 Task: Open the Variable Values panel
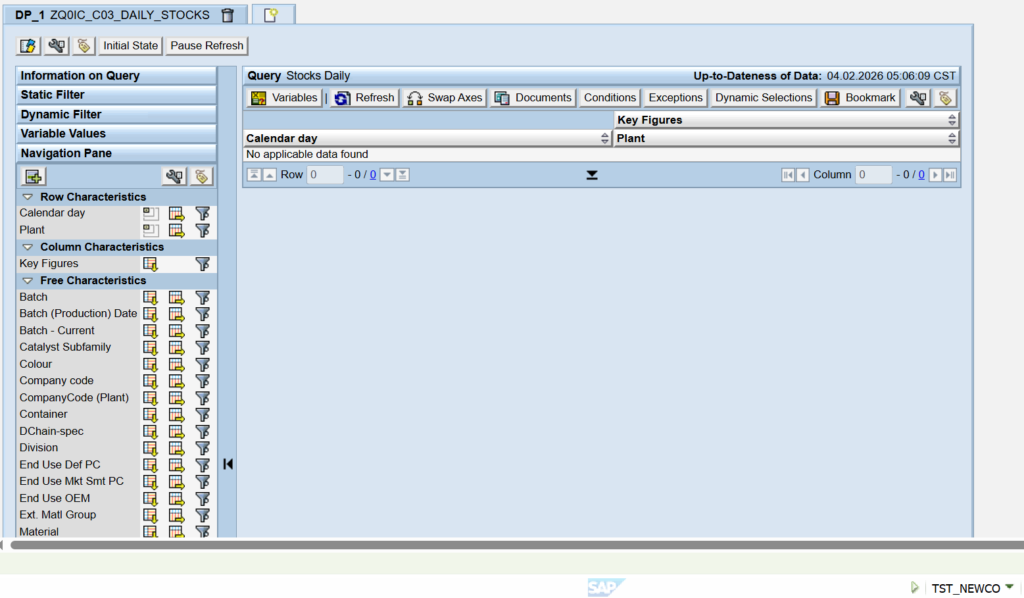coord(116,133)
